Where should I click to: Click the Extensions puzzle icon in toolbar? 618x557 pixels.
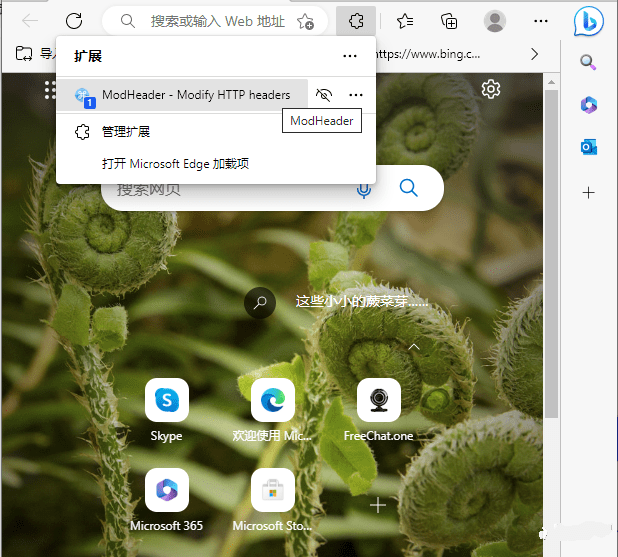pos(355,21)
